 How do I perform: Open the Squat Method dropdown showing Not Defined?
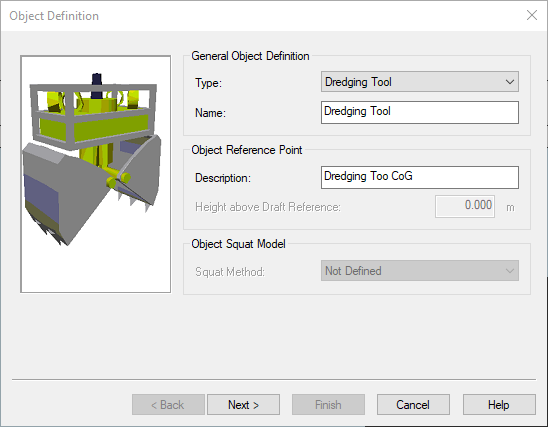click(x=419, y=270)
